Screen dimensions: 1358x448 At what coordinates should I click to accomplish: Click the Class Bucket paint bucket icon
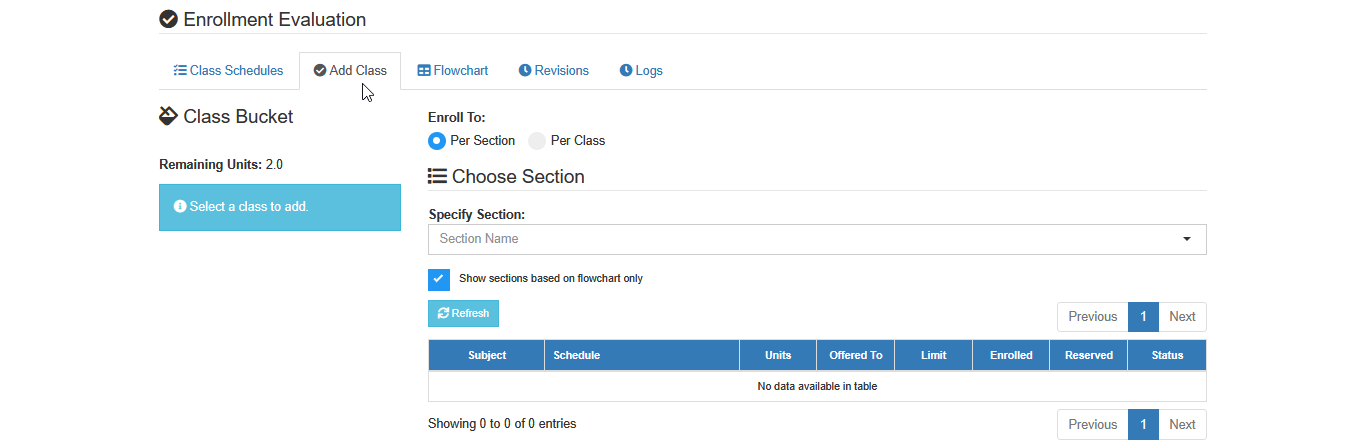(x=169, y=116)
